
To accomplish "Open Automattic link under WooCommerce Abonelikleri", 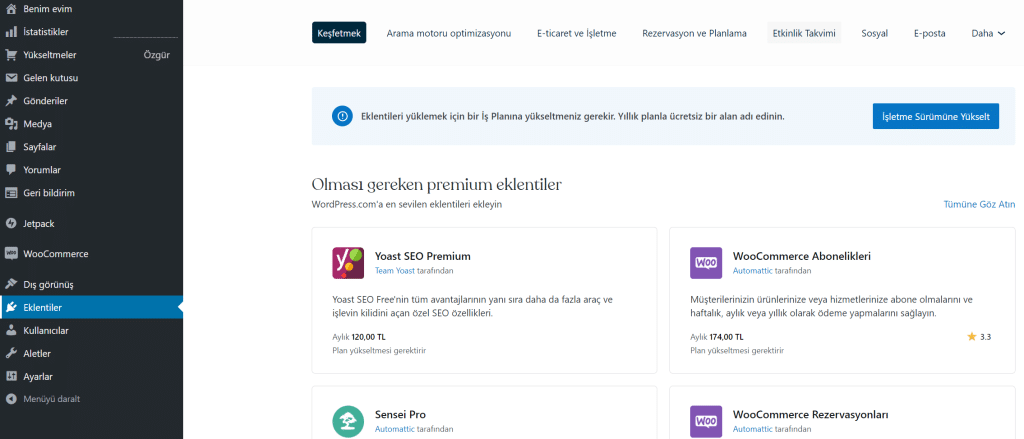I will (x=752, y=270).
